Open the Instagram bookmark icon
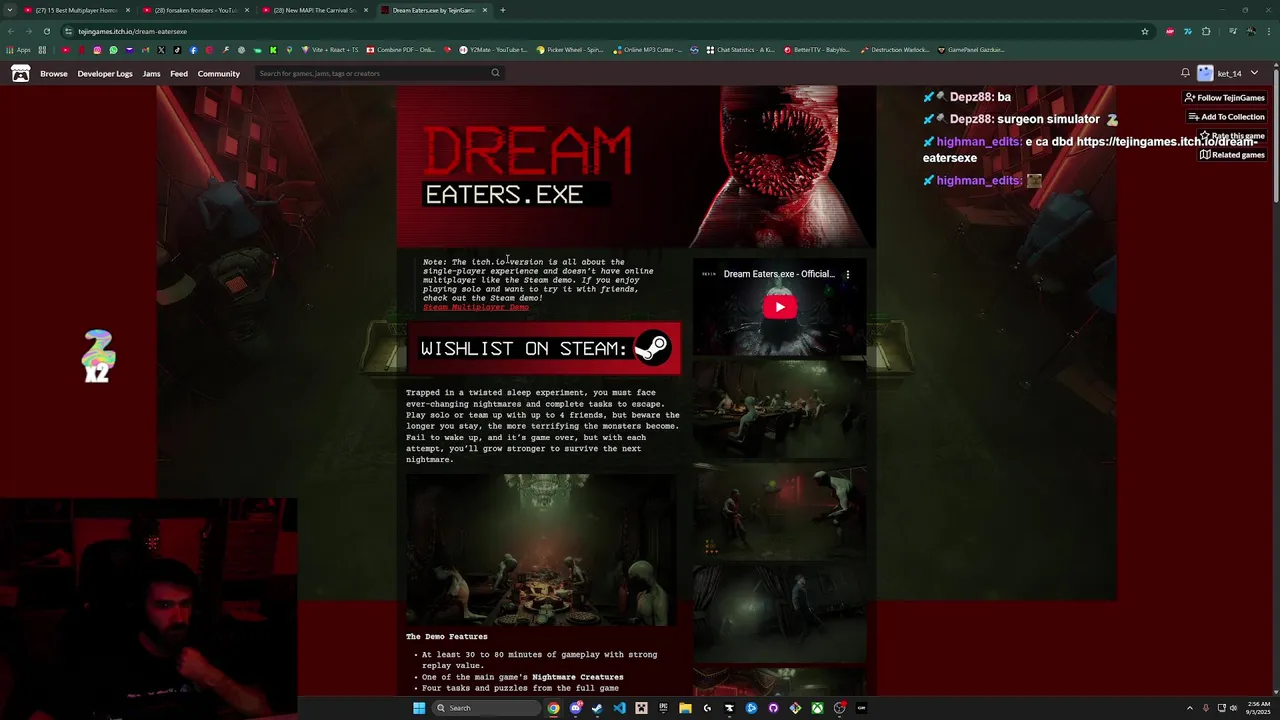The width and height of the screenshot is (1280, 720). click(x=97, y=50)
